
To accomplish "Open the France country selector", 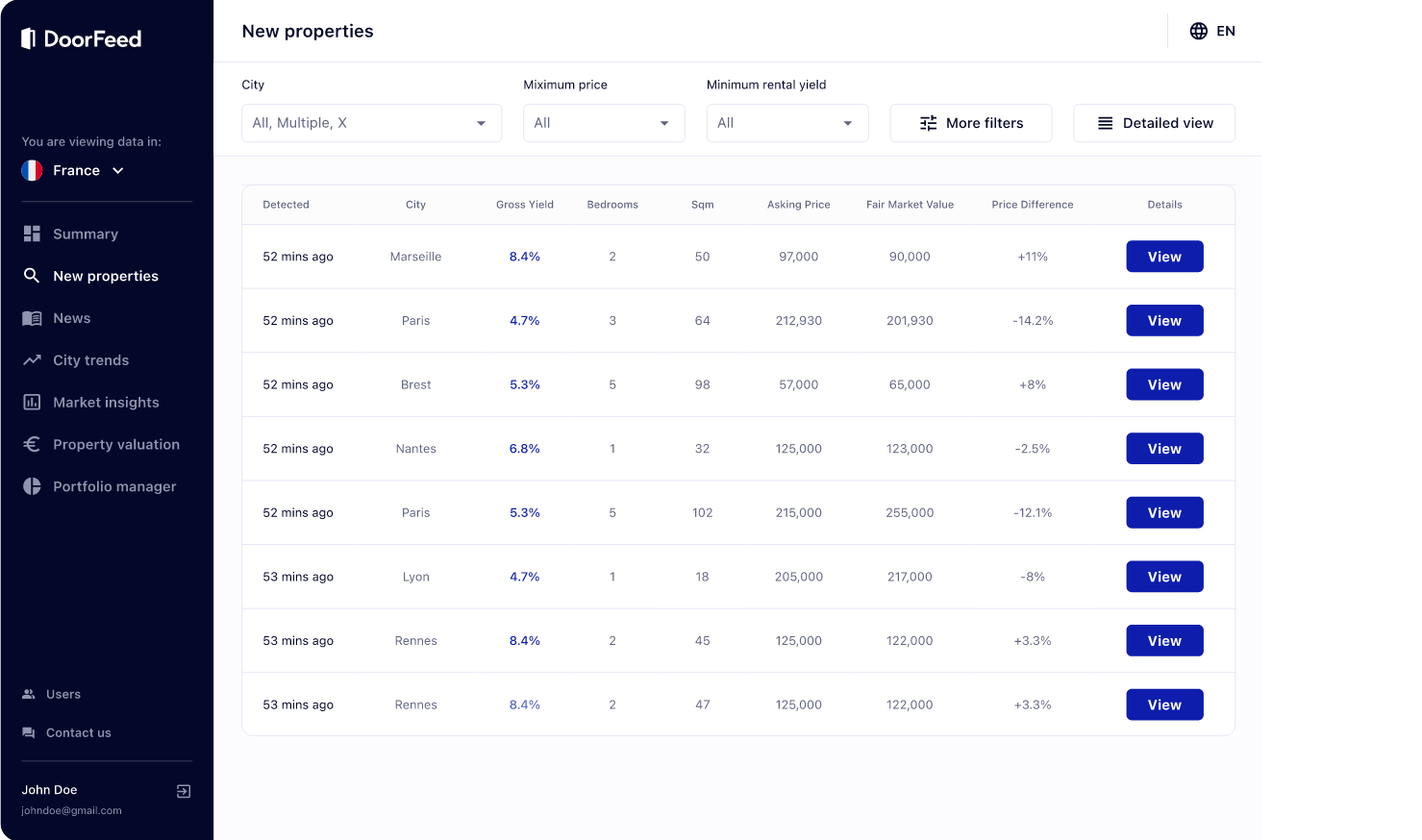I will coord(74,170).
